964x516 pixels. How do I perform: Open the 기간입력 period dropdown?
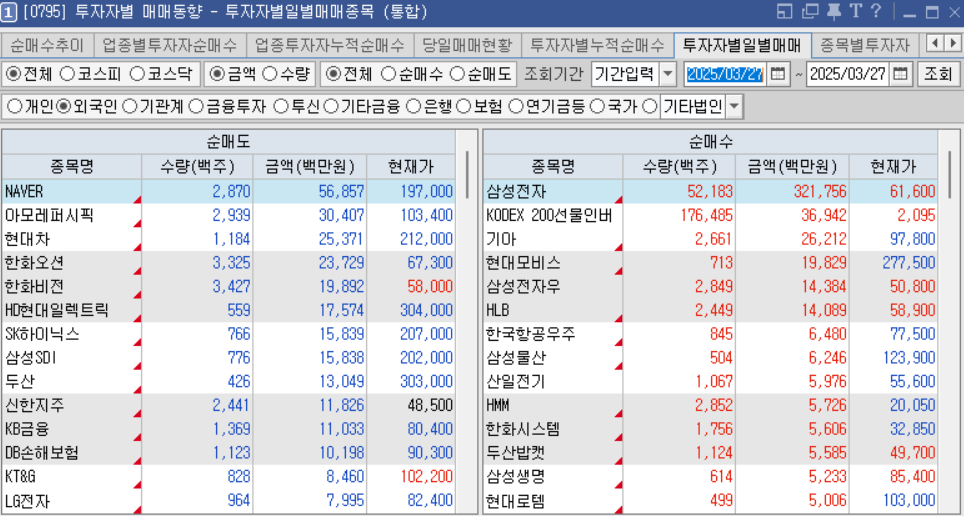667,74
